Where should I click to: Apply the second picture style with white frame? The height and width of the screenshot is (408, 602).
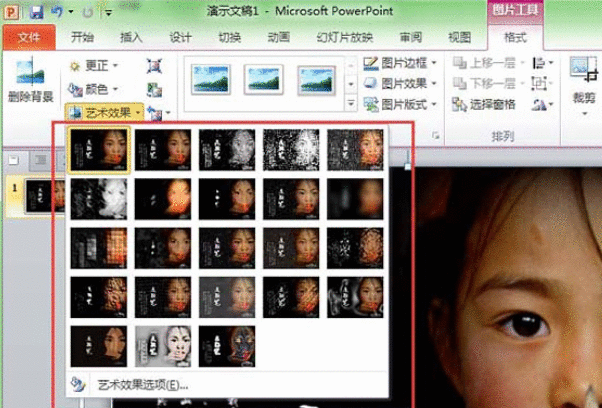pyautogui.click(x=263, y=80)
